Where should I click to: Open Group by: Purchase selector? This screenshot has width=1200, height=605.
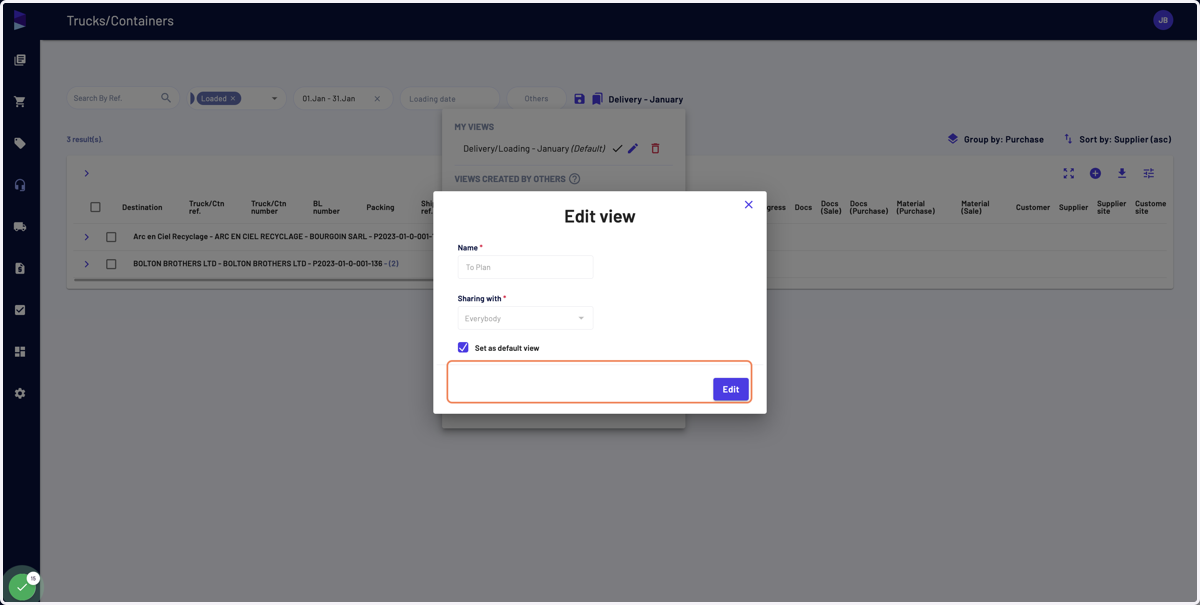995,139
